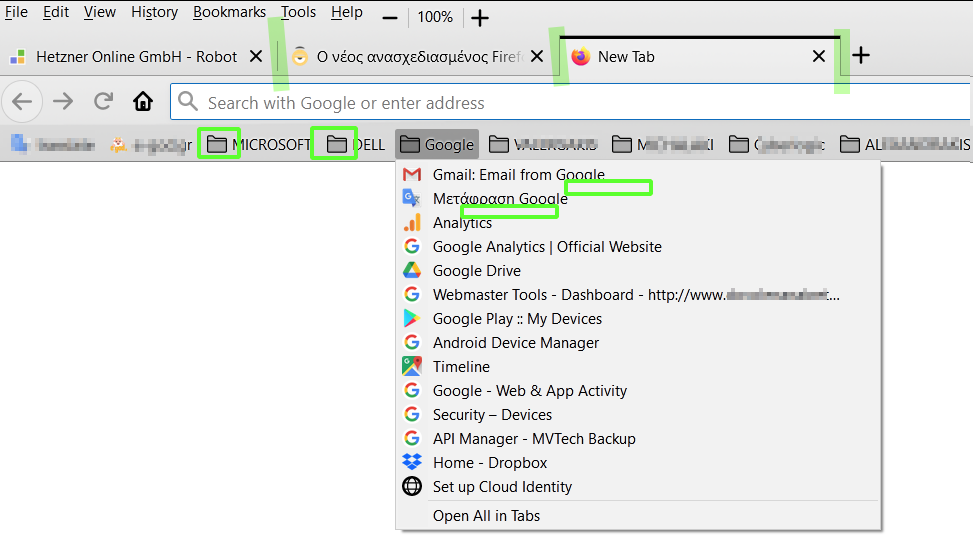Screen dimensions: 973x552
Task: Open the Analytics bookmark with bar-chart icon
Action: pyautogui.click(x=639, y=223)
